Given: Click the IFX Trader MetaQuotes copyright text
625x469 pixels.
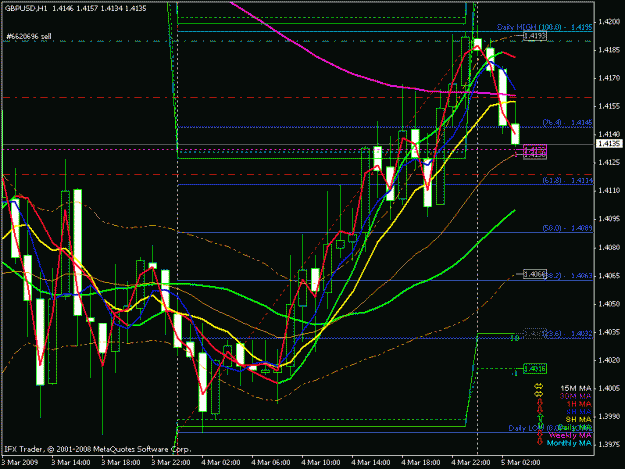Looking at the screenshot, I should pyautogui.click(x=98, y=449).
